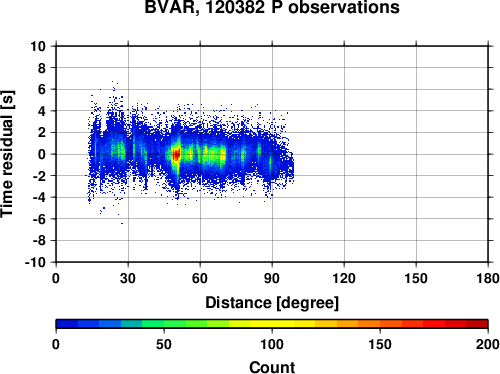Click the x-axis tick label 120
The width and height of the screenshot is (500, 374).
344,278
